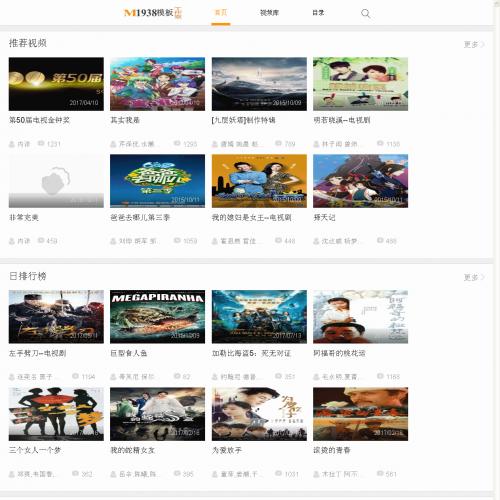Click view count 1031 under 为爱放手

coord(292,474)
